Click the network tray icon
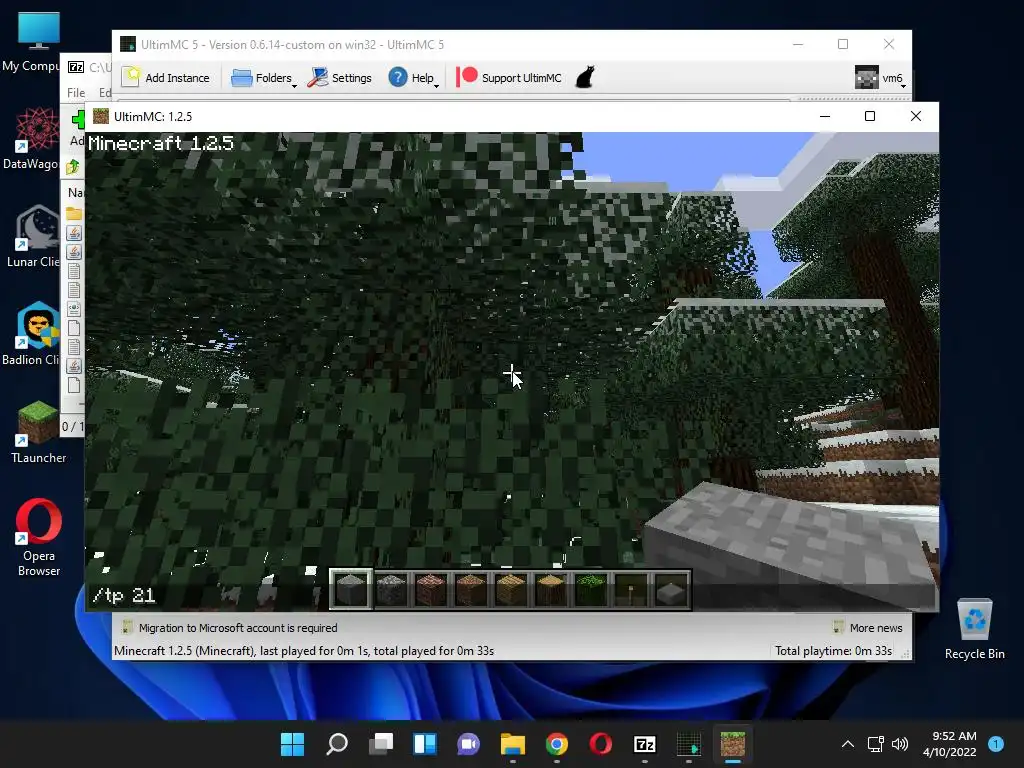 click(875, 744)
